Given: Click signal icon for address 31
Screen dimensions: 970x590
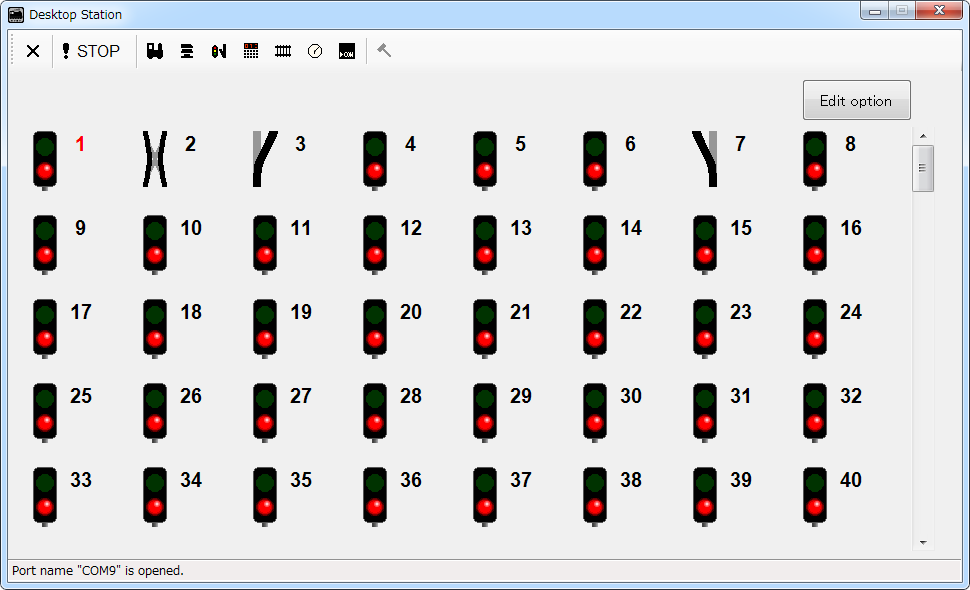Looking at the screenshot, I should (705, 412).
